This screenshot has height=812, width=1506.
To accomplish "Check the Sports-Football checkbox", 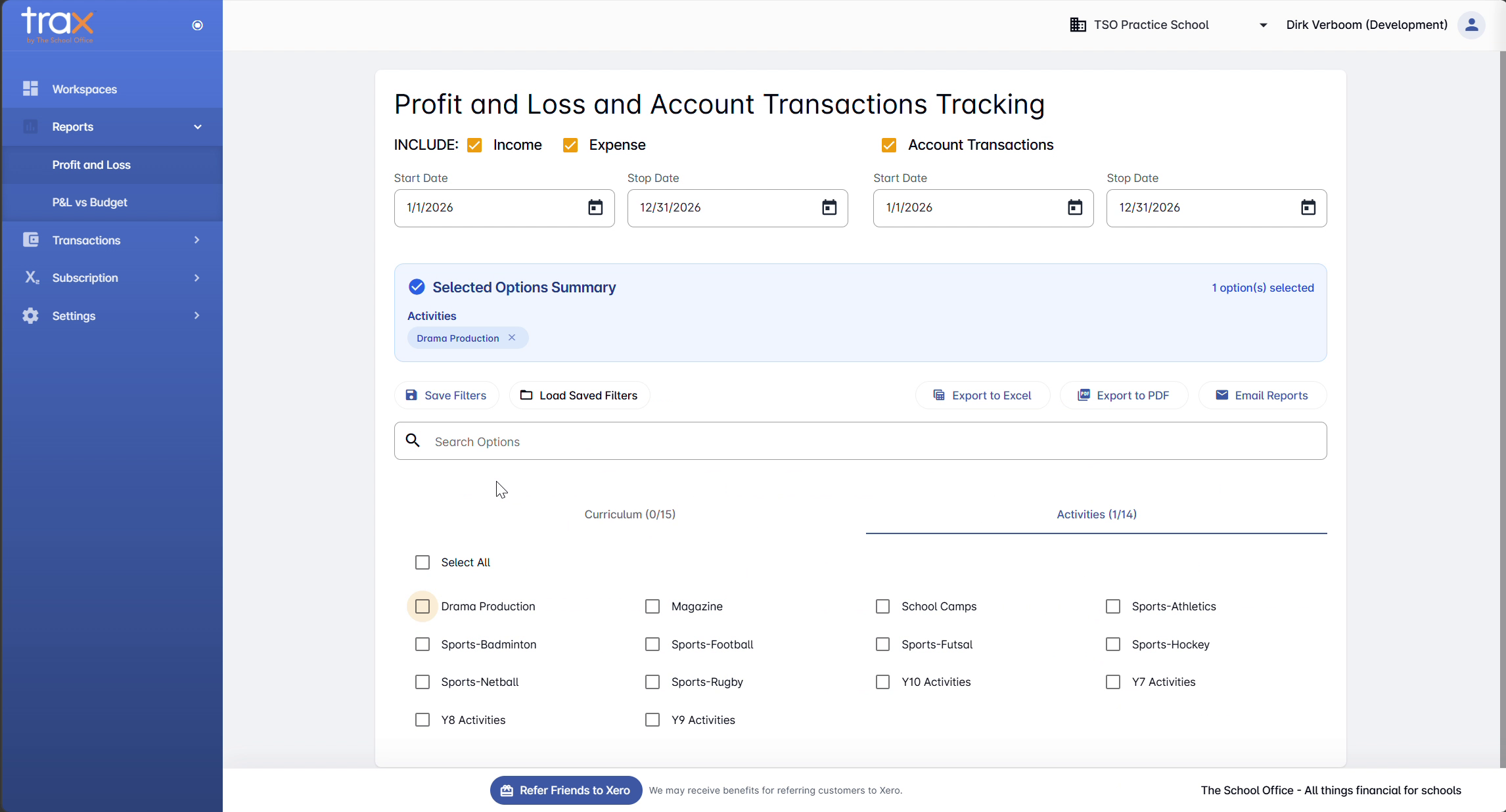I will coord(652,644).
